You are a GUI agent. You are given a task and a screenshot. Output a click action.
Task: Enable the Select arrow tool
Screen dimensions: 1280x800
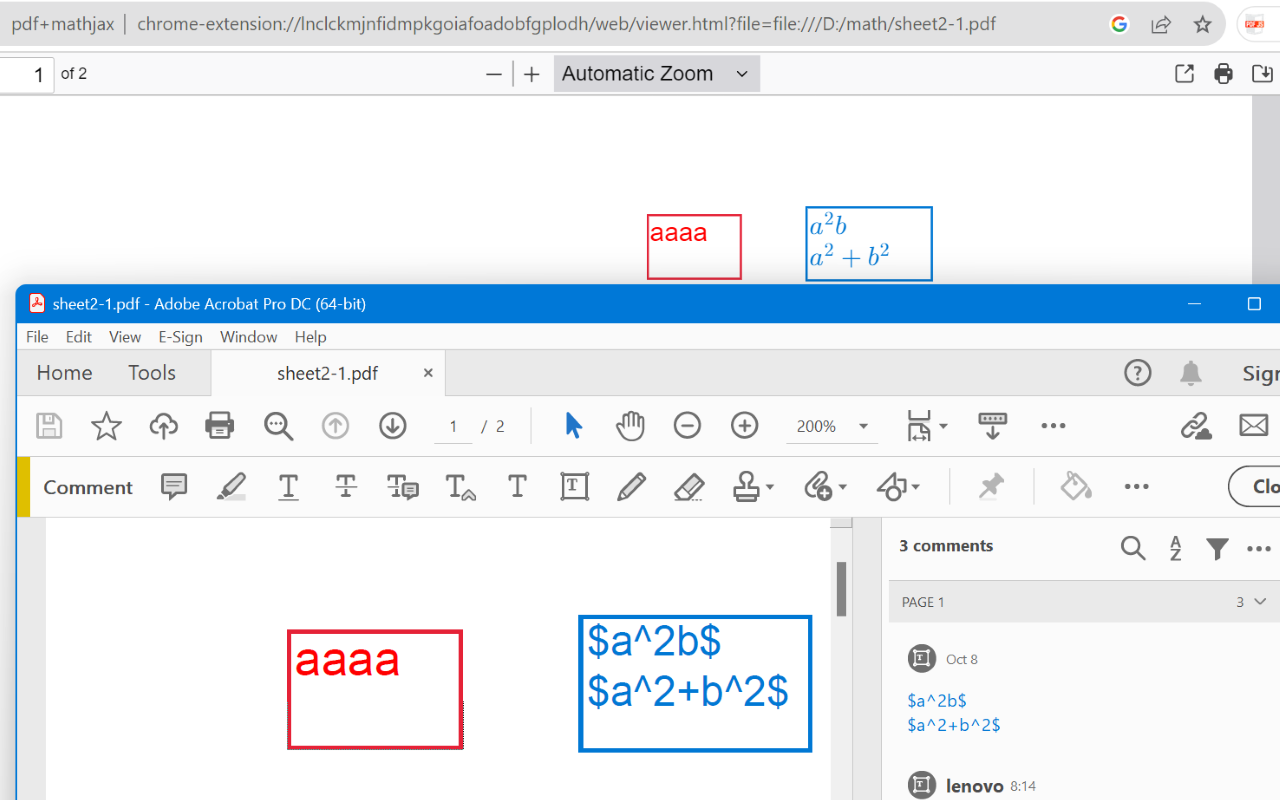pos(573,425)
